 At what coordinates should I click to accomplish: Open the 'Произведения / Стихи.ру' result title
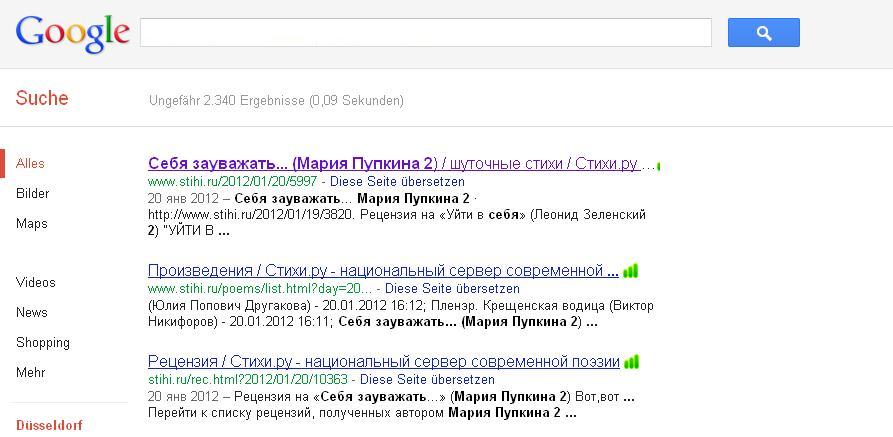click(383, 271)
